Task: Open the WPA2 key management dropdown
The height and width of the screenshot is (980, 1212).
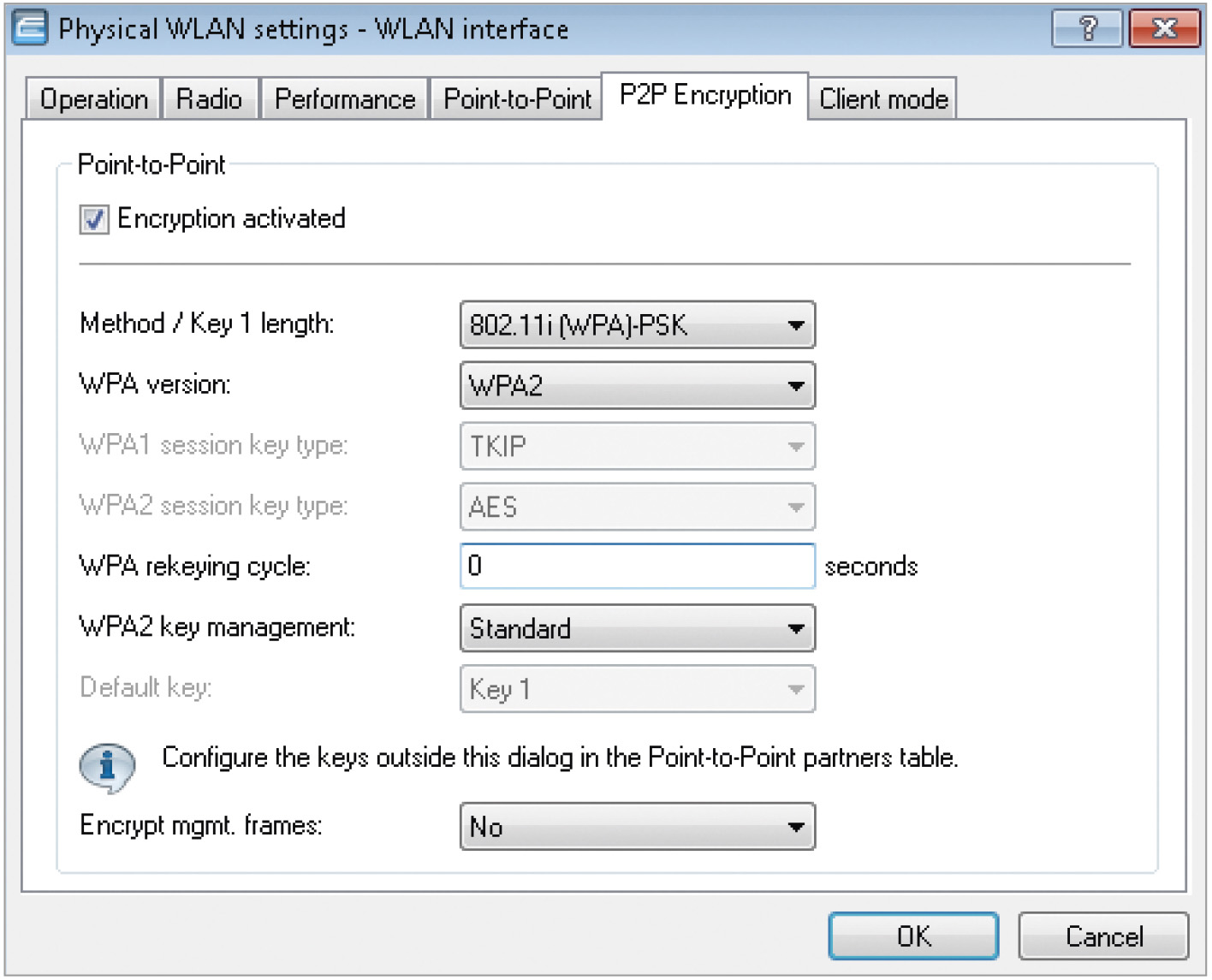Action: (x=638, y=629)
